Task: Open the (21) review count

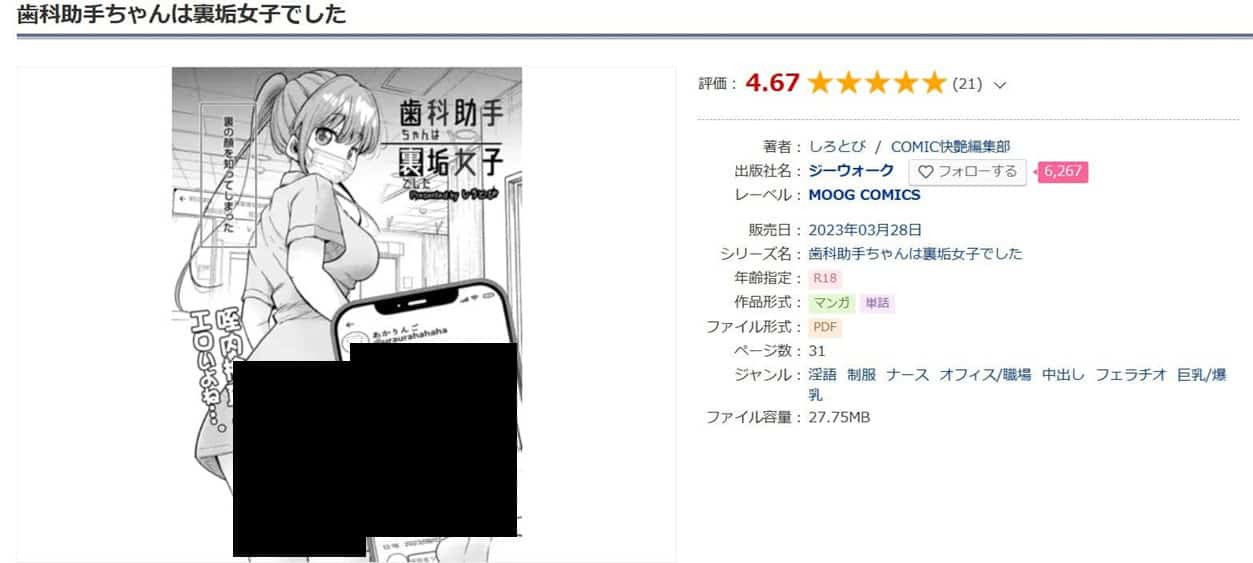Action: tap(967, 84)
